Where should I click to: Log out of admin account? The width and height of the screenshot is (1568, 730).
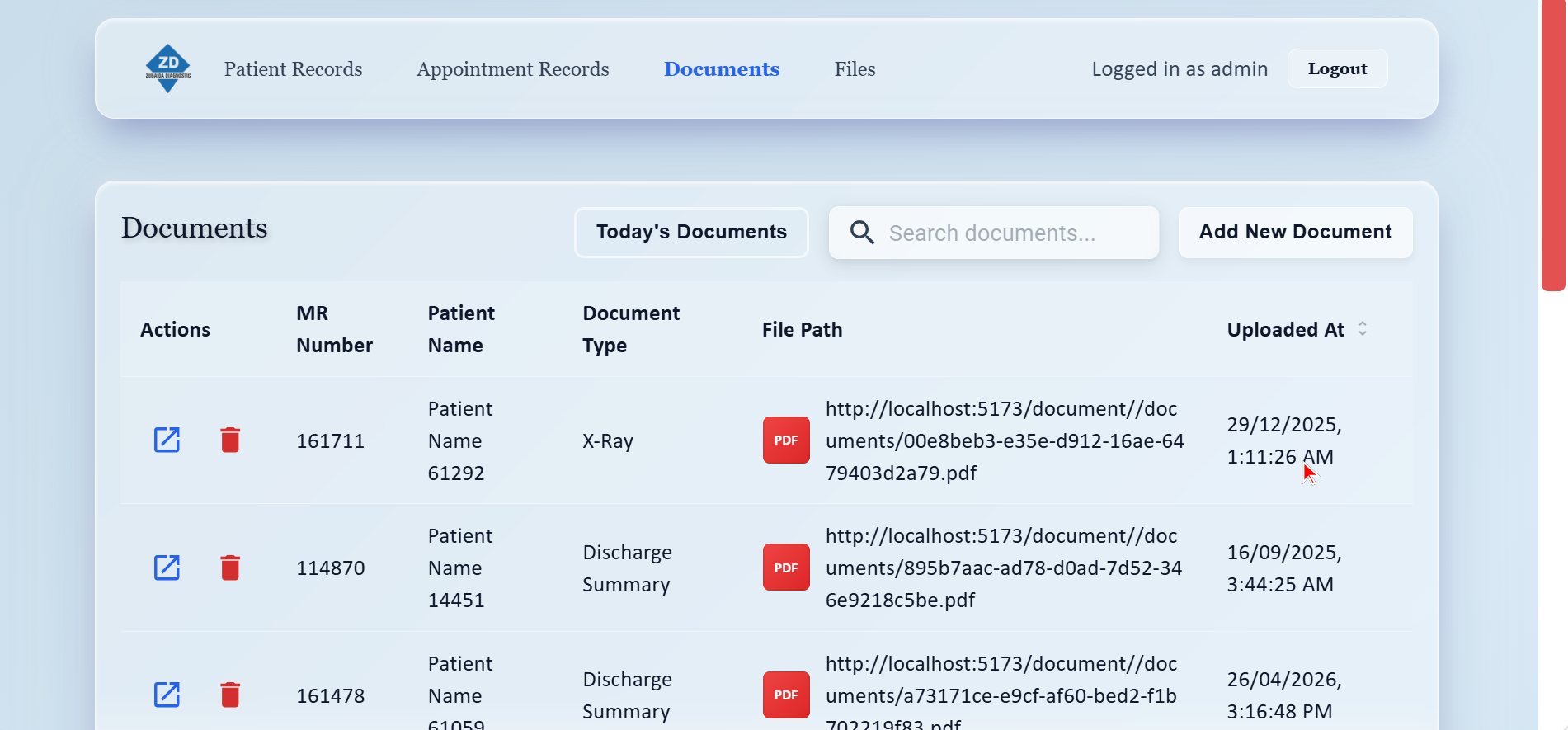tap(1338, 68)
